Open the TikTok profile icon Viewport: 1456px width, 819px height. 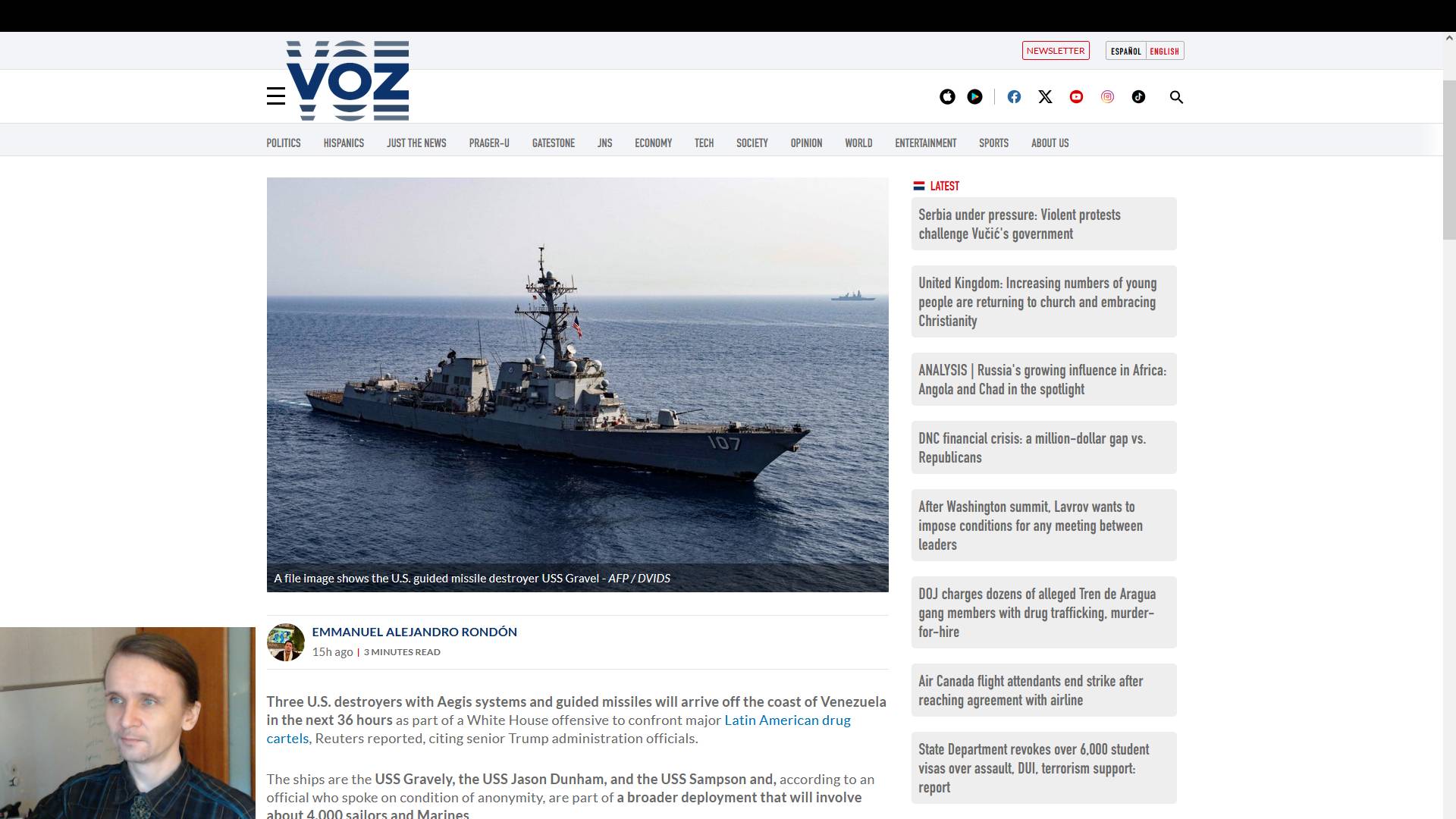[x=1138, y=97]
